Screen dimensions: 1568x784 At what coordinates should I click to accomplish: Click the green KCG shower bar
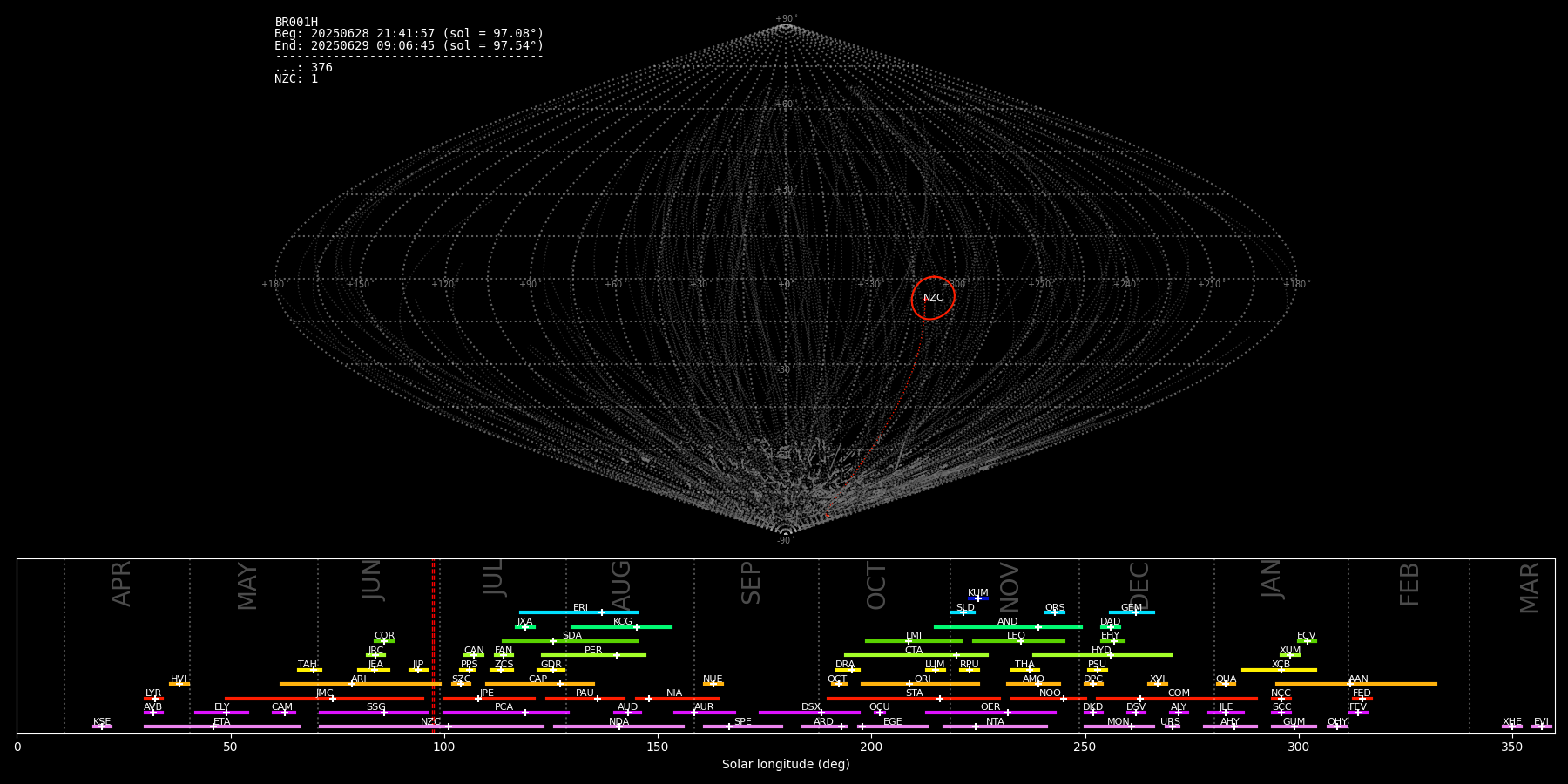(621, 627)
